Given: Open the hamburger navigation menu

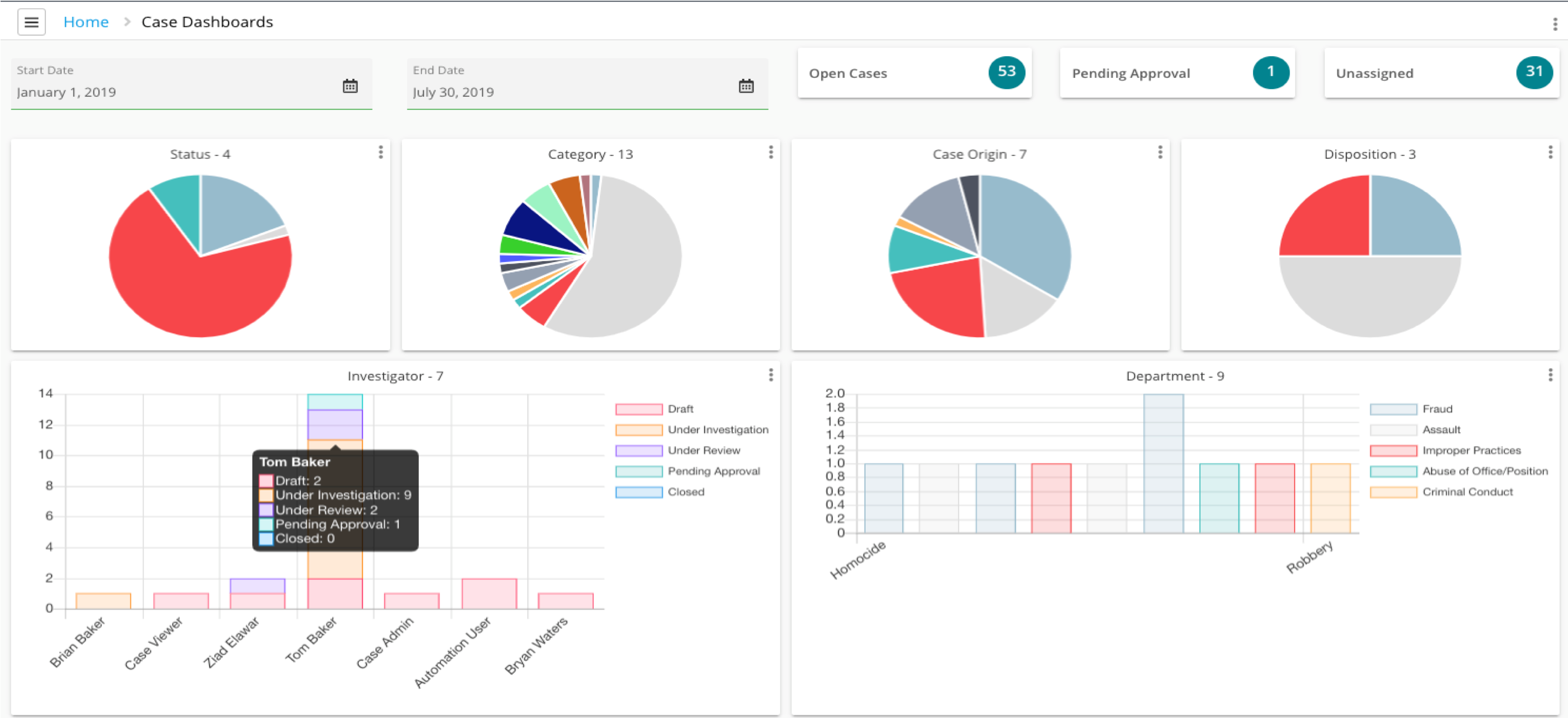Looking at the screenshot, I should pyautogui.click(x=31, y=22).
